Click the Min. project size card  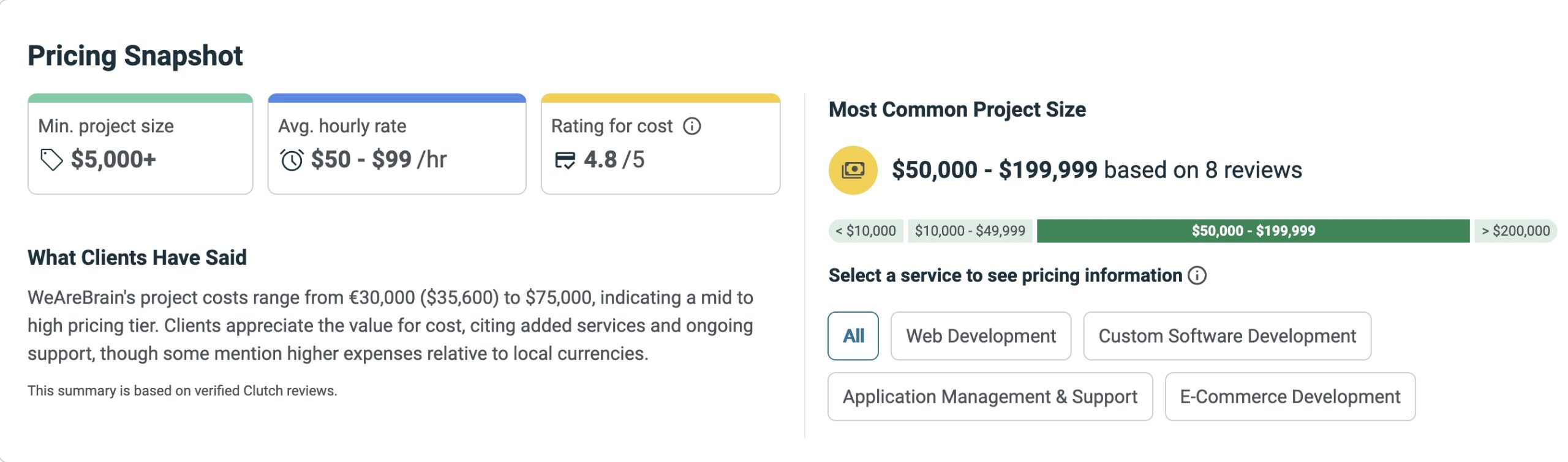pyautogui.click(x=140, y=144)
